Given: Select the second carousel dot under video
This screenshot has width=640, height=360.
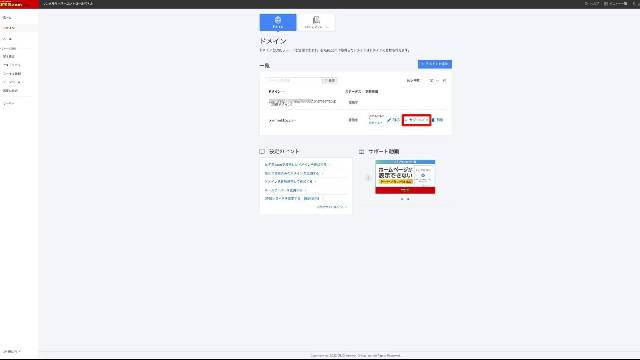Looking at the screenshot, I should pyautogui.click(x=409, y=199).
